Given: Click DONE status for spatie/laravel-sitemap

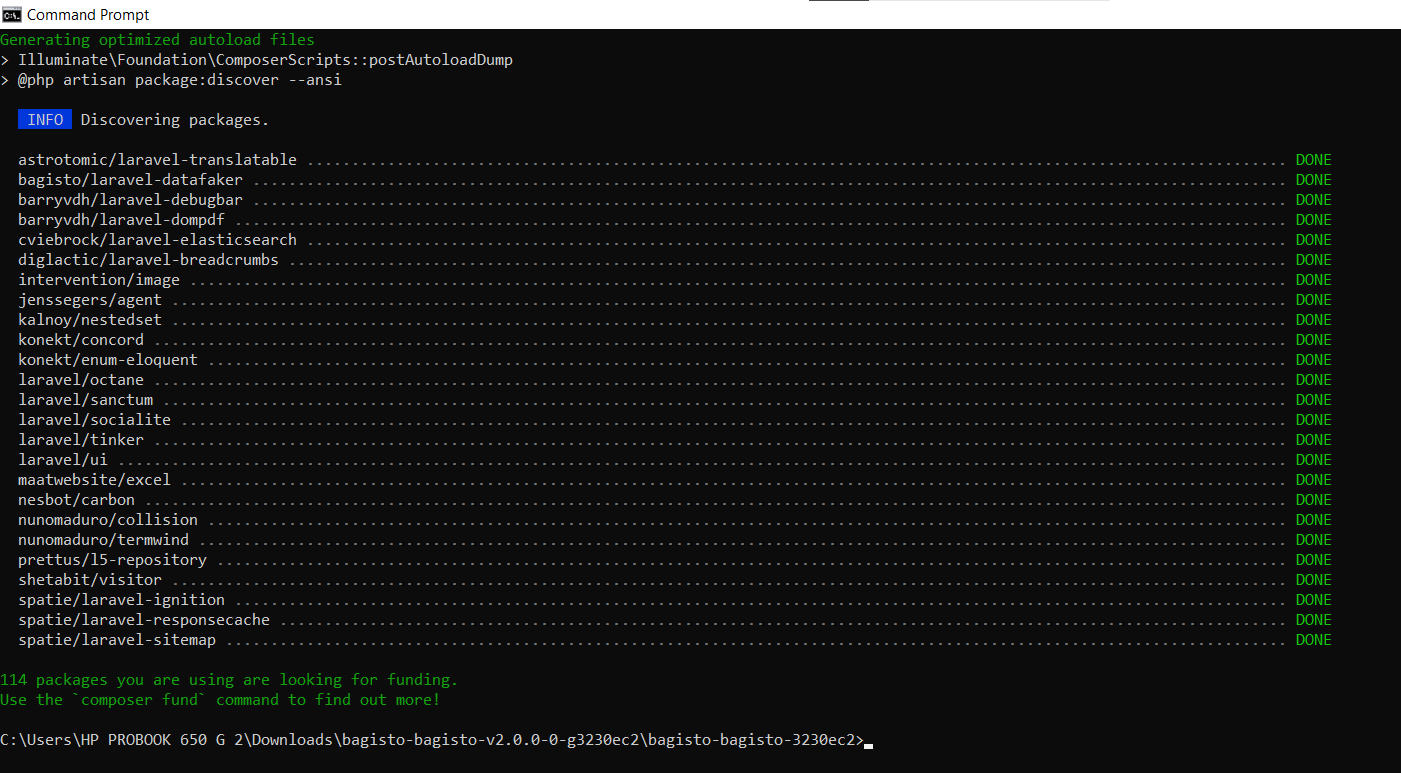Looking at the screenshot, I should pyautogui.click(x=1314, y=640).
